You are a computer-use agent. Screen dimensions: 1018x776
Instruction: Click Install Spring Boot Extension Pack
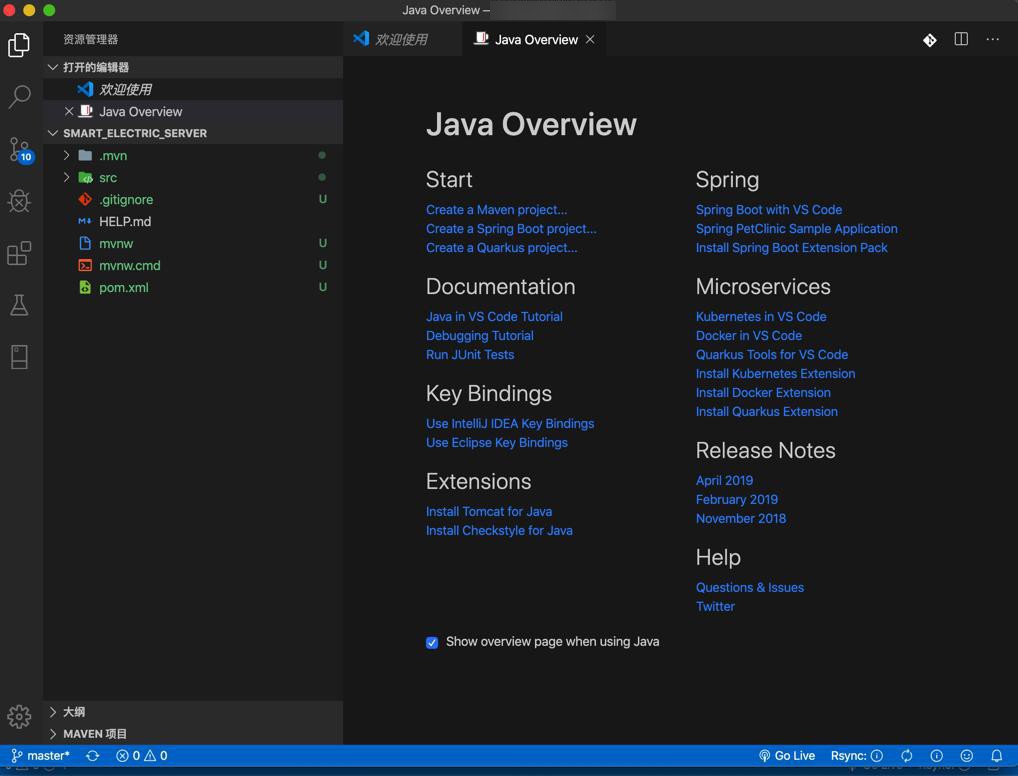tap(791, 247)
